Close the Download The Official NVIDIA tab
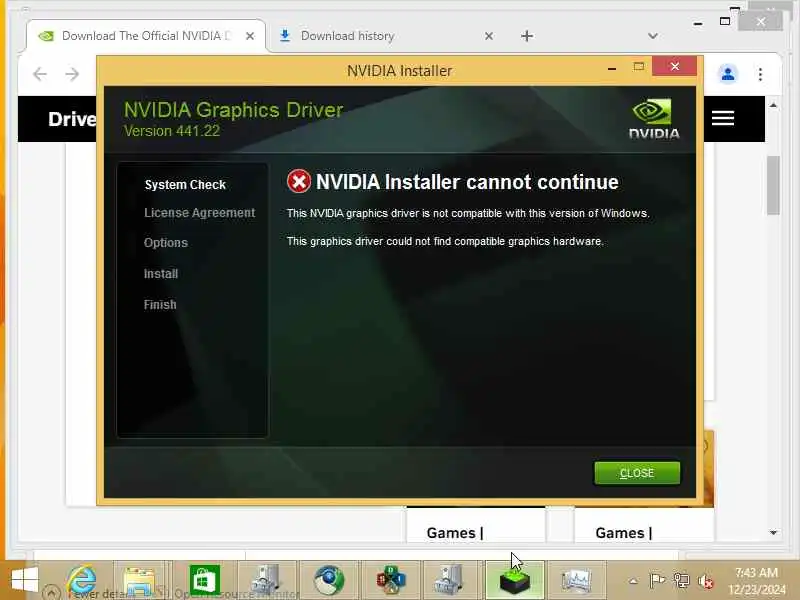 [250, 36]
